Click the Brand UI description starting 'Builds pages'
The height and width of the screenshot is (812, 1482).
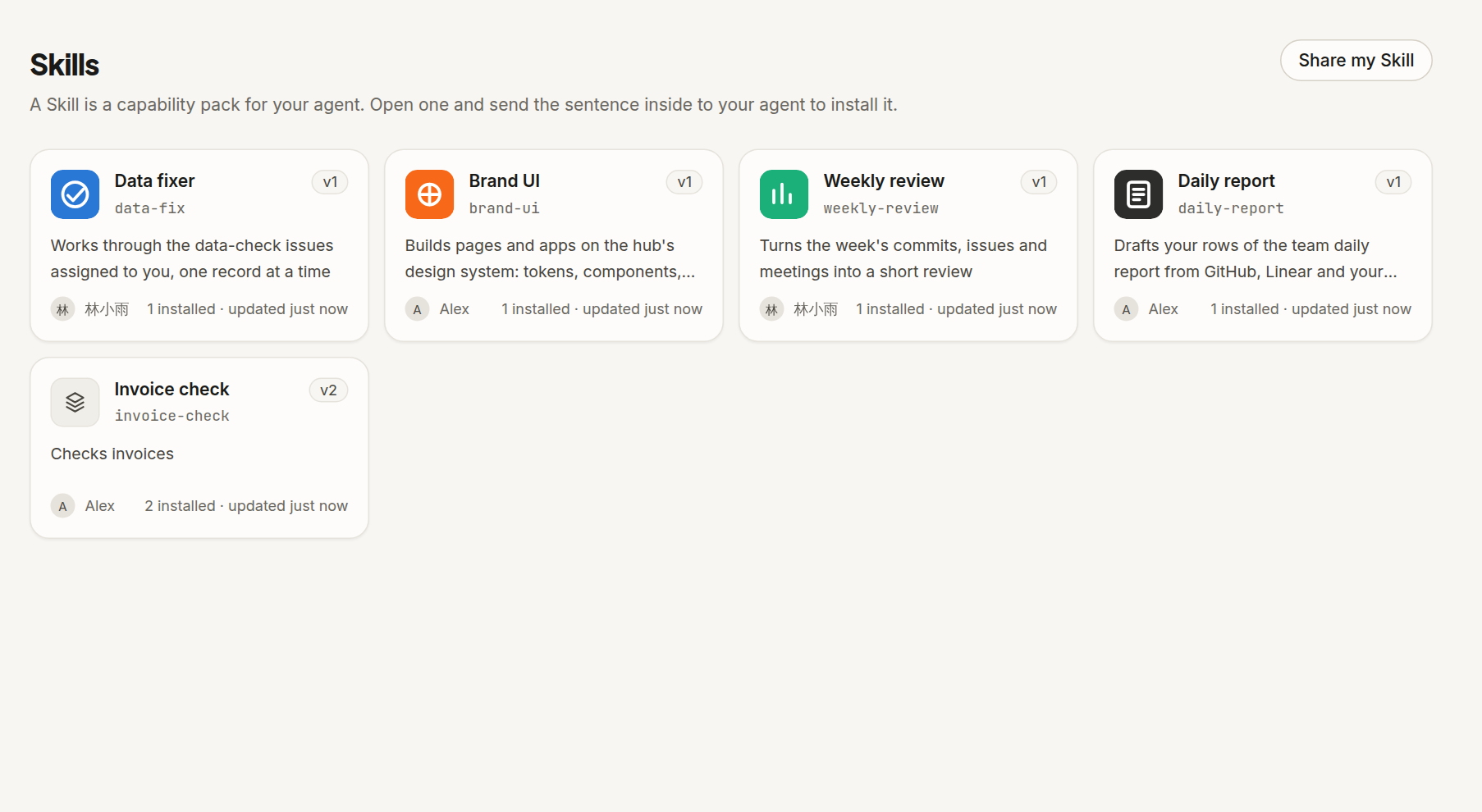(x=550, y=258)
